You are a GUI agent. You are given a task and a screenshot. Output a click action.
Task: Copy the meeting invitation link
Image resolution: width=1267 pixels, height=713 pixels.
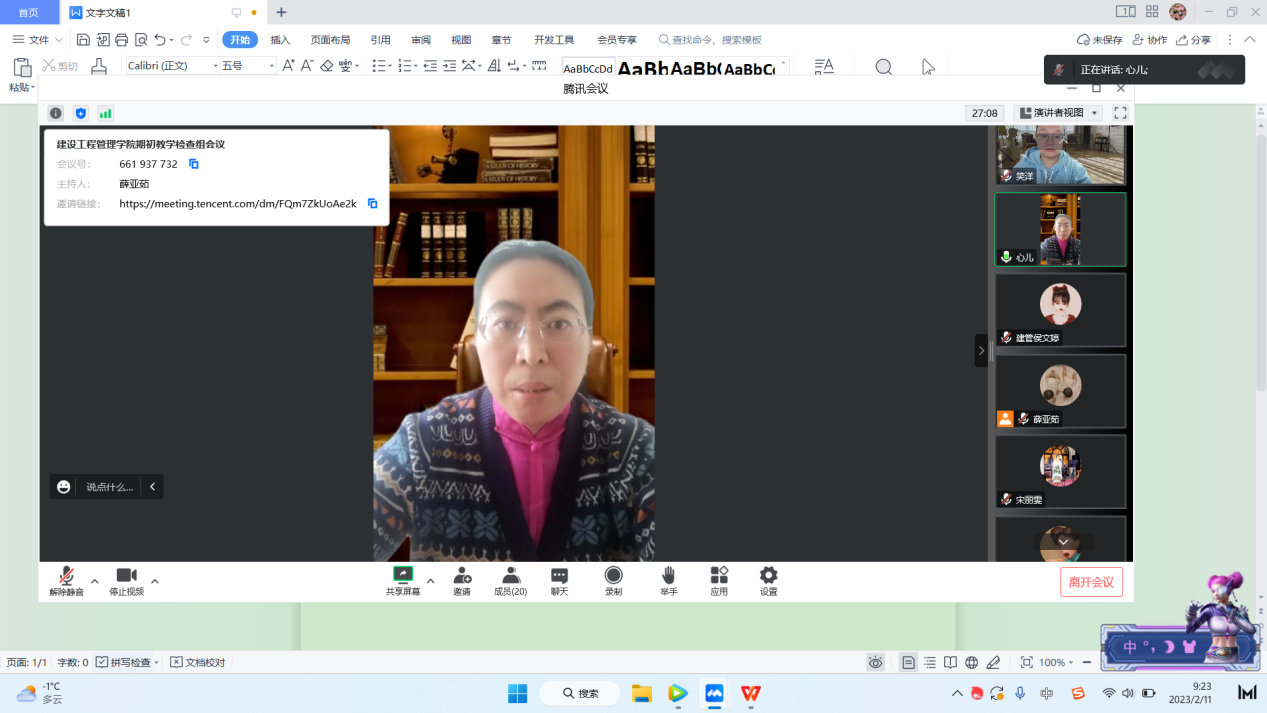372,204
